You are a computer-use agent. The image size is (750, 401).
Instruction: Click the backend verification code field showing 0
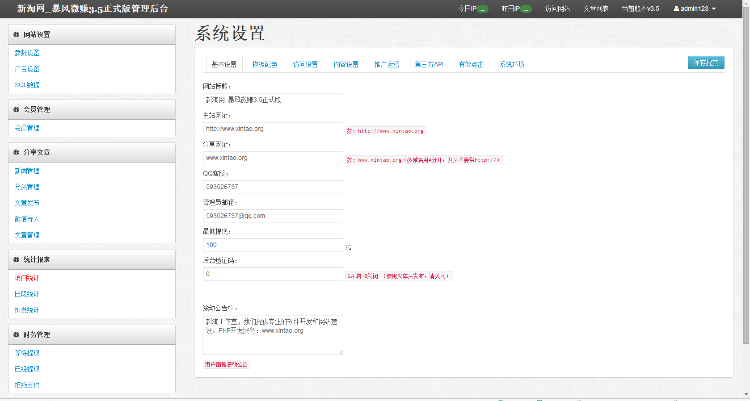click(x=273, y=274)
